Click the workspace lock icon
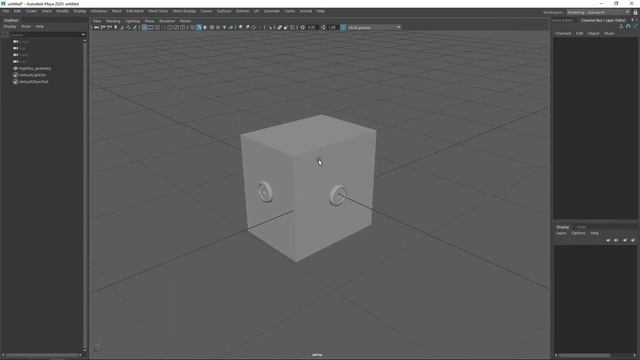The width and height of the screenshot is (640, 360). (x=636, y=13)
